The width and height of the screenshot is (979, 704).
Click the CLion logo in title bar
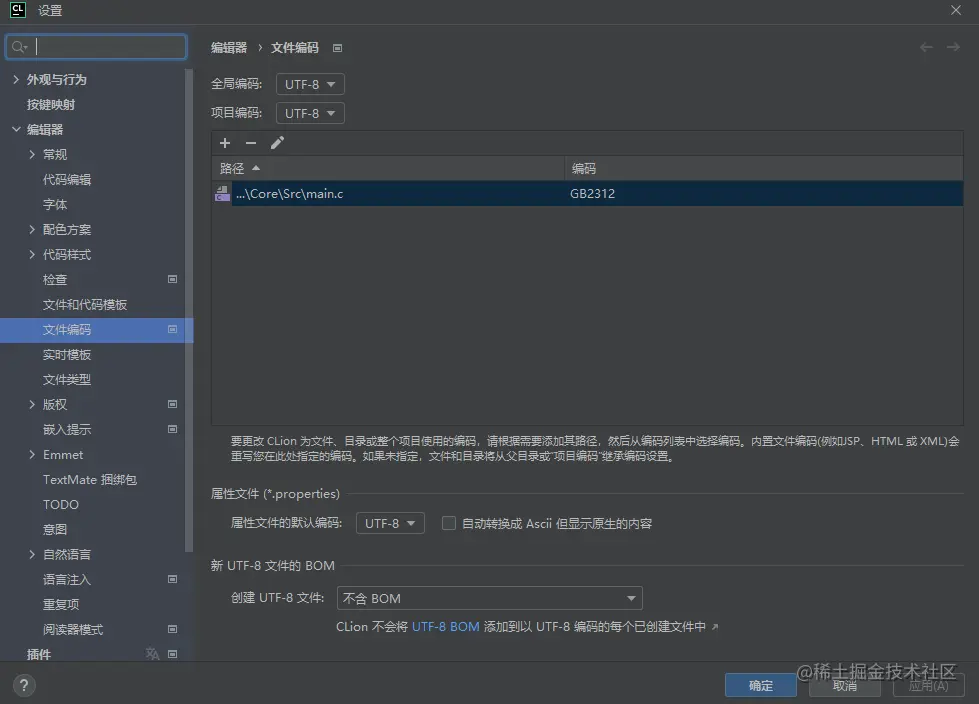(17, 10)
